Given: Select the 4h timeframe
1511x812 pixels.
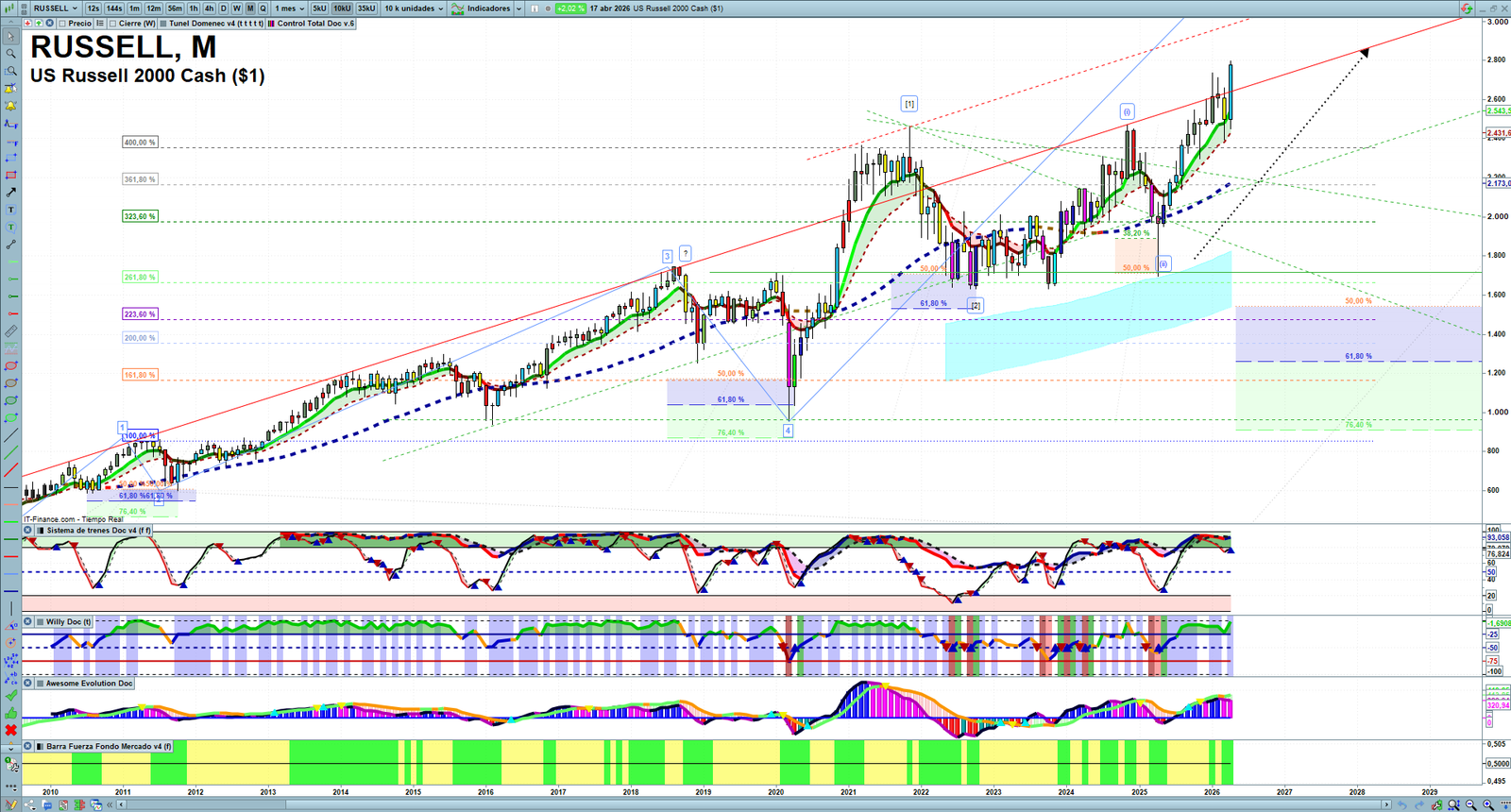Looking at the screenshot, I should click(209, 8).
